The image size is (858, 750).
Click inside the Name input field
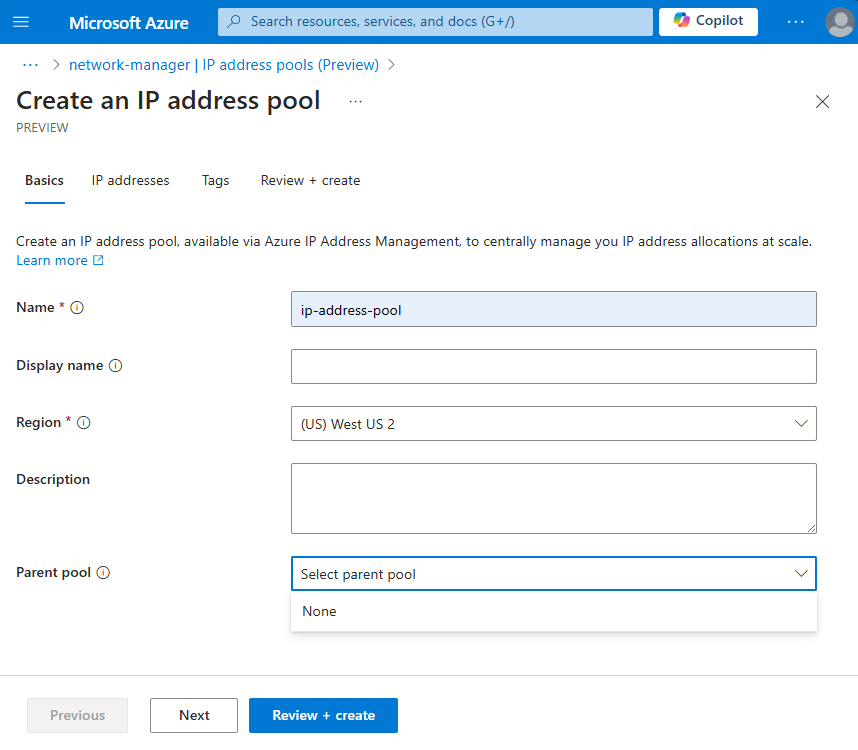553,308
